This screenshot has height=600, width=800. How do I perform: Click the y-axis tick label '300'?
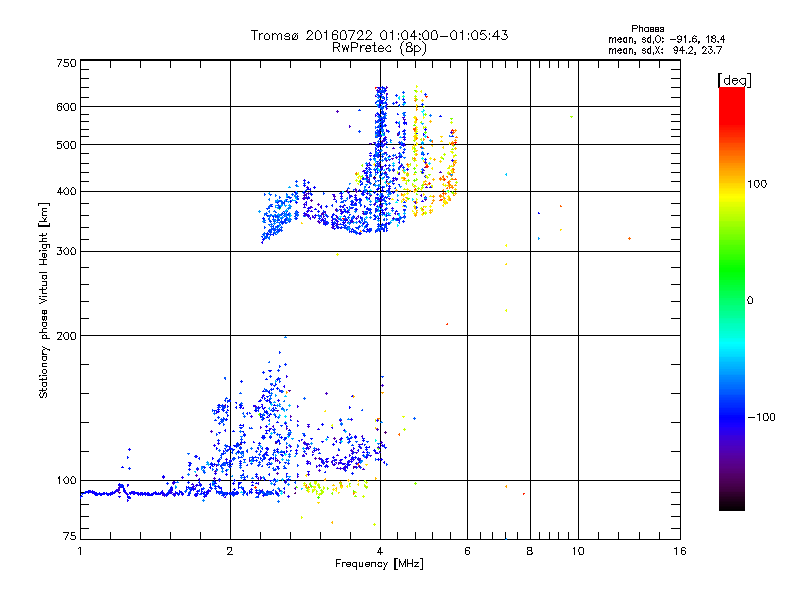click(66, 251)
